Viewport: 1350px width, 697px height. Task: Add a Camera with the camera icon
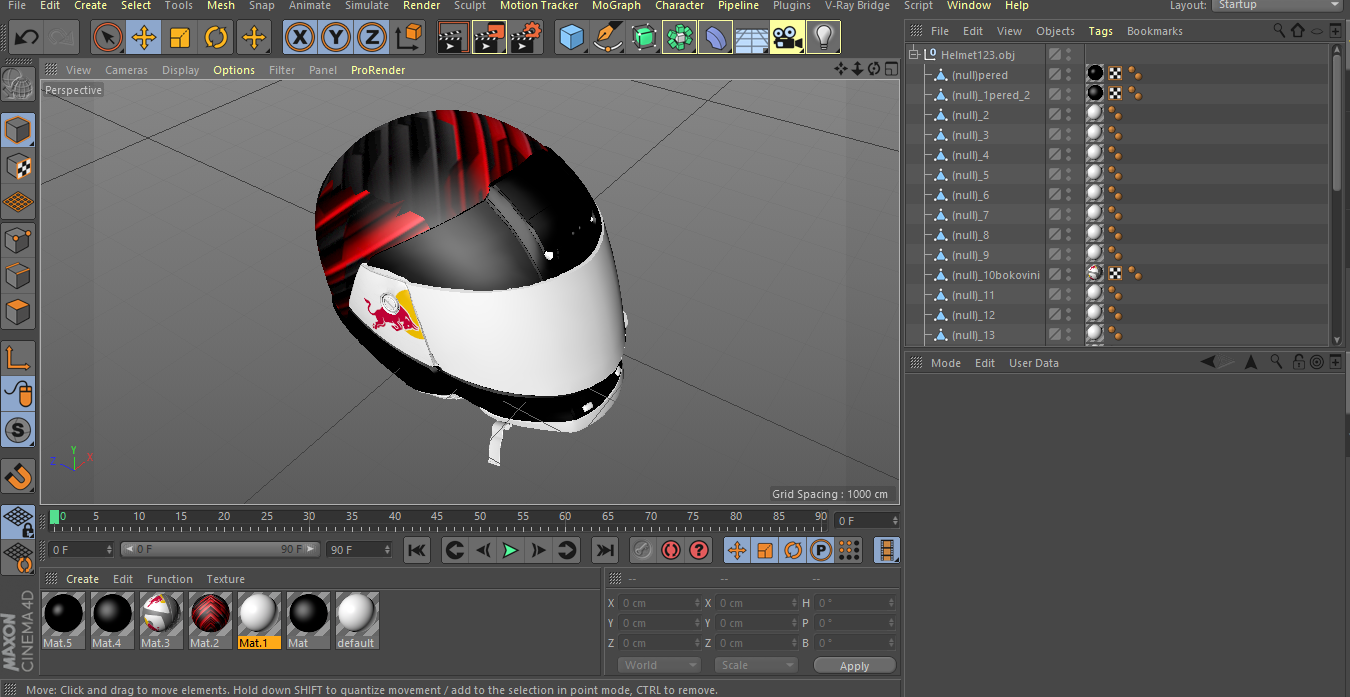(x=786, y=37)
